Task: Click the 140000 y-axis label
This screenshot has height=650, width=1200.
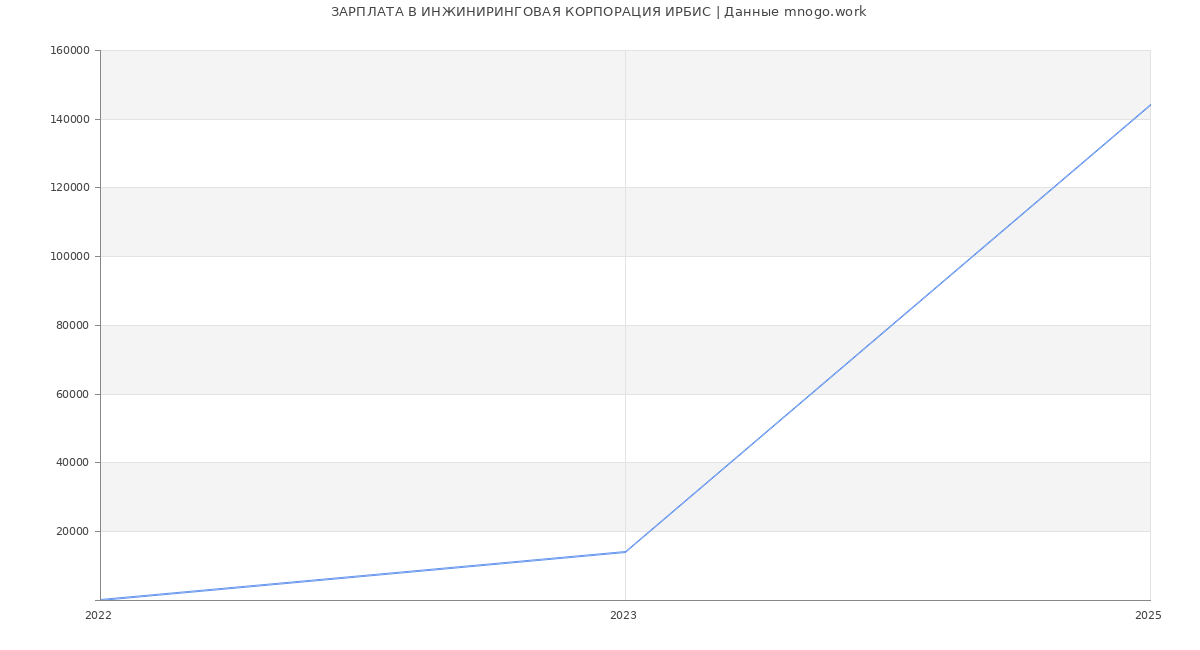Action: click(70, 119)
